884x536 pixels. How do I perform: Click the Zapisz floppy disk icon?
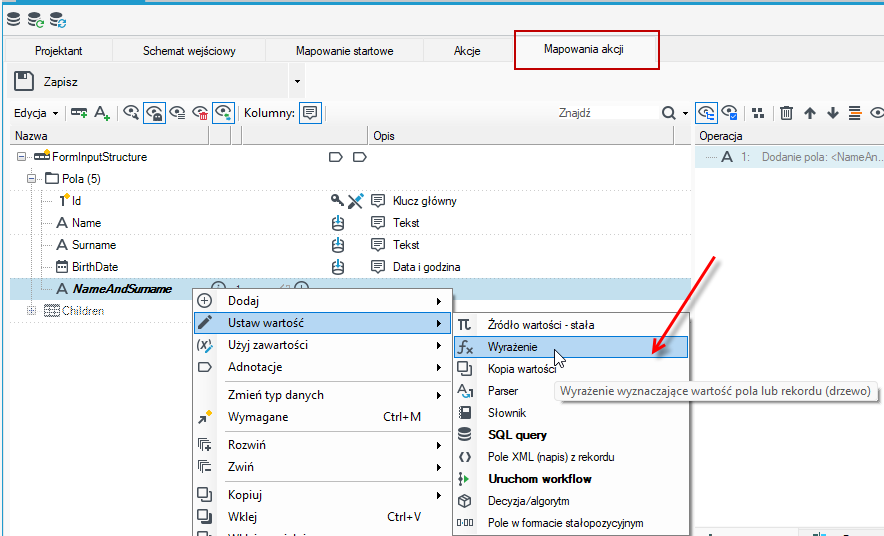point(24,81)
